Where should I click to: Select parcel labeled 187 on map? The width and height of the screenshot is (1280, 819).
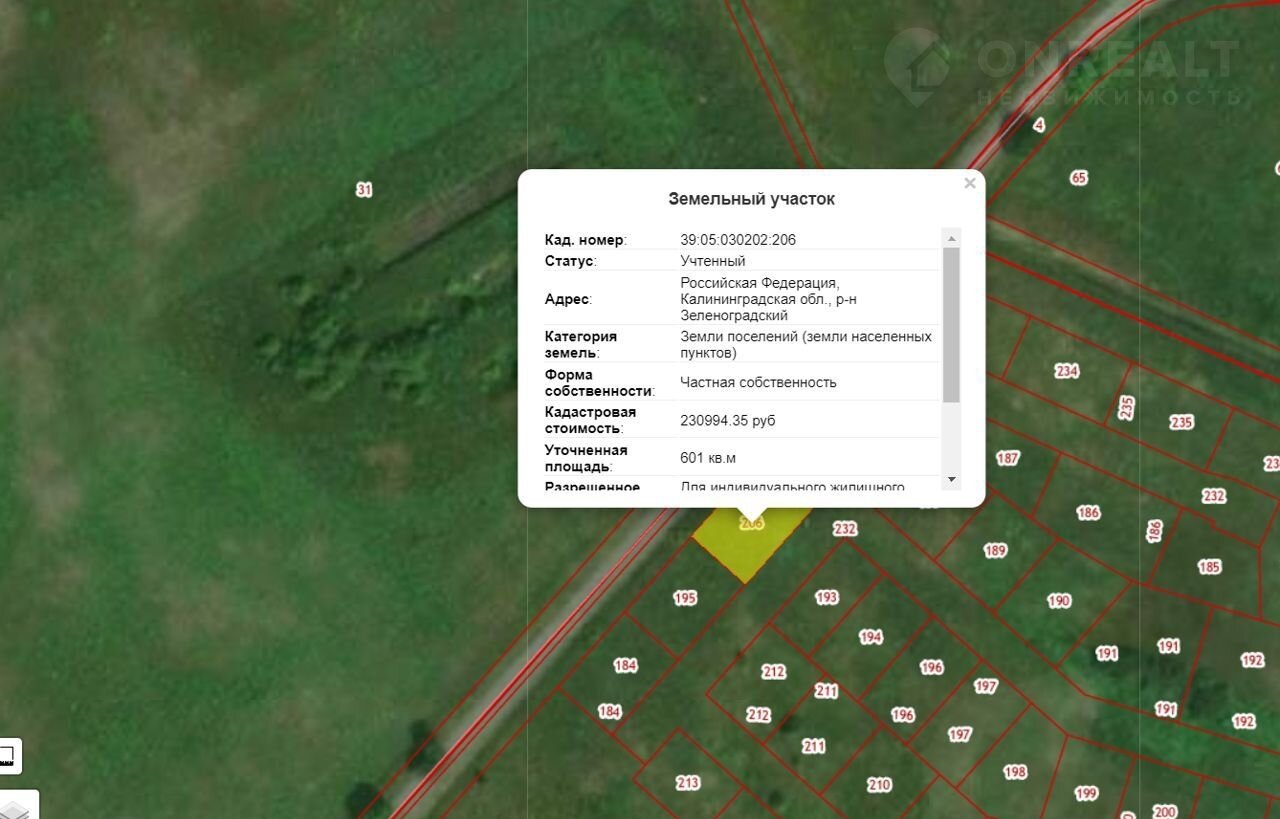coord(1007,458)
